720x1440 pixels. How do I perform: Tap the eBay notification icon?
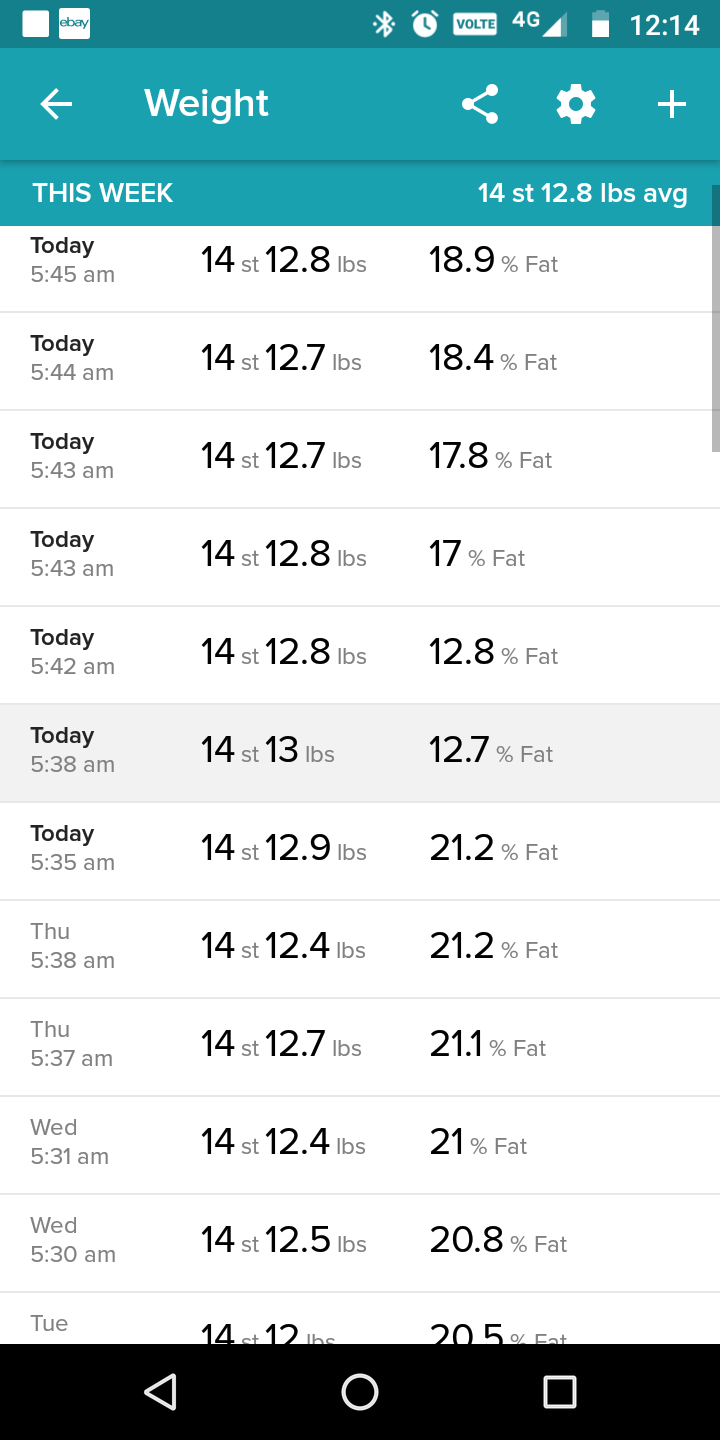click(x=74, y=24)
